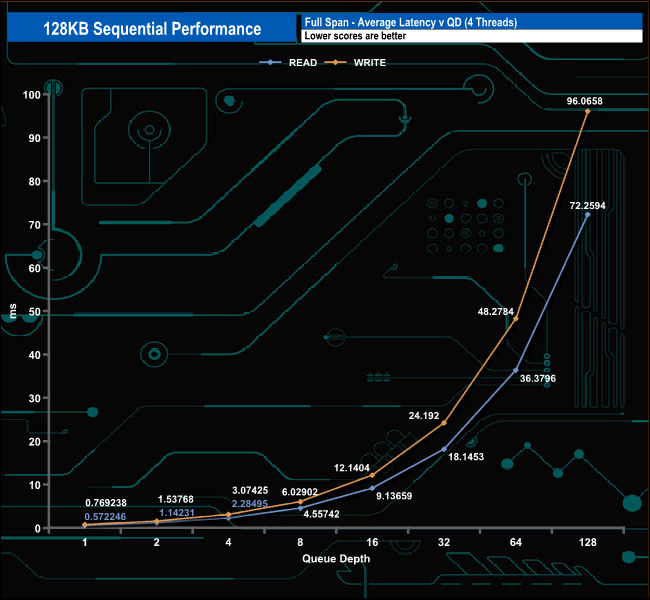Select the 72.2594 read data label
Viewport: 650px width, 600px height.
coord(587,205)
